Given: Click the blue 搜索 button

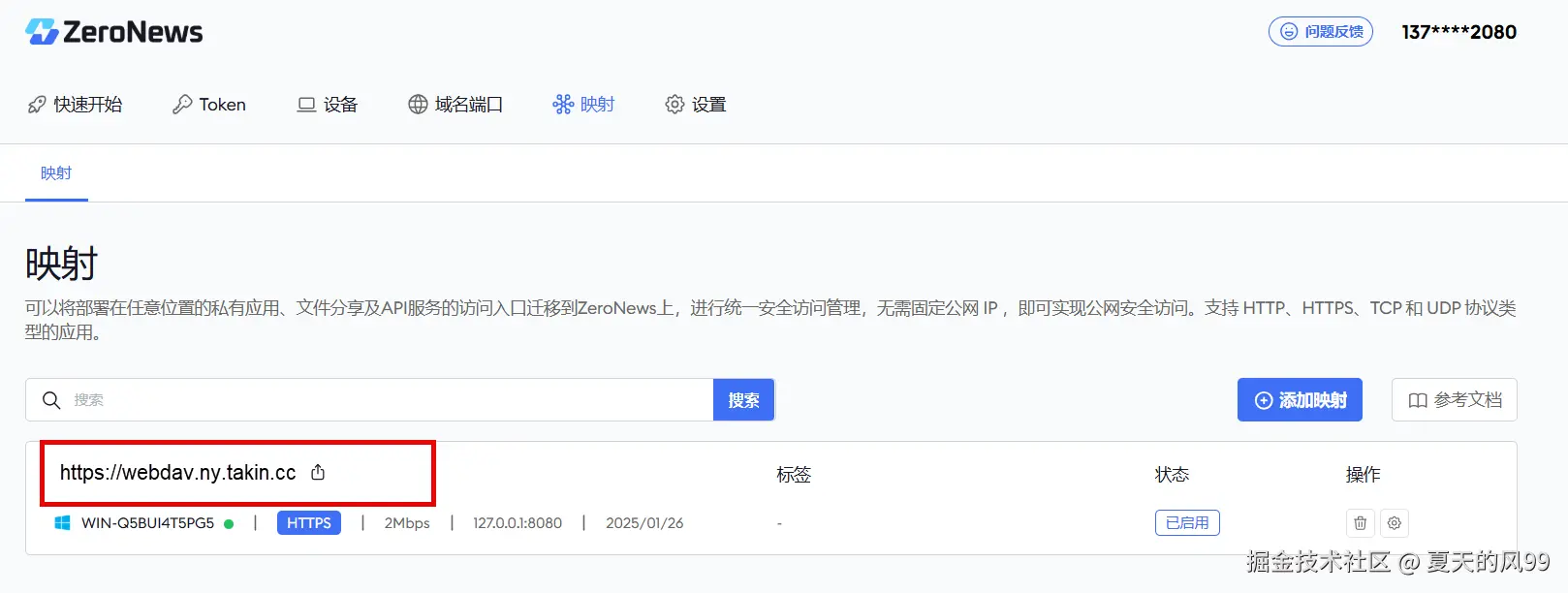Looking at the screenshot, I should (x=743, y=400).
